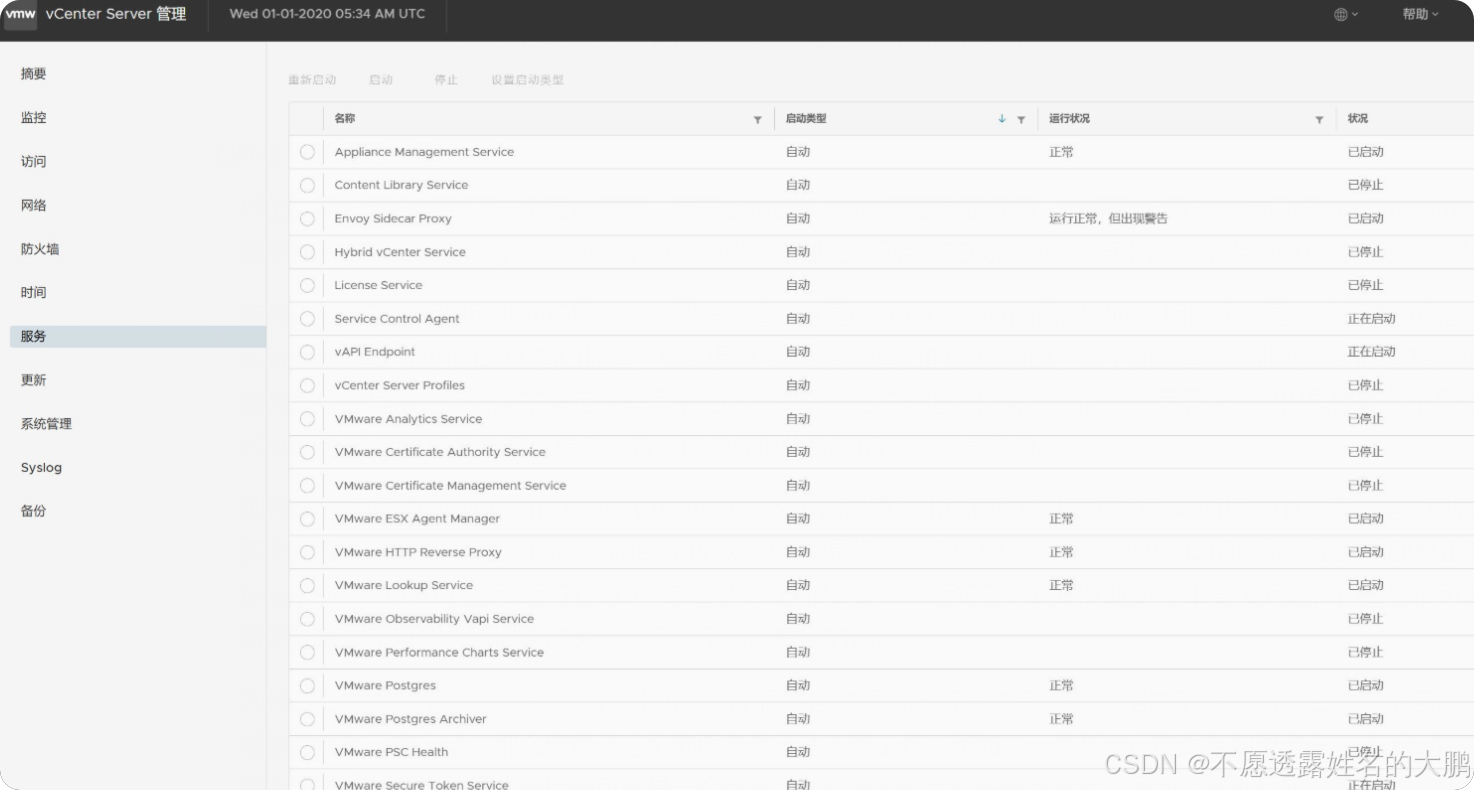Select VMware Postgres Archiver radio button
1474x790 pixels.
point(307,719)
